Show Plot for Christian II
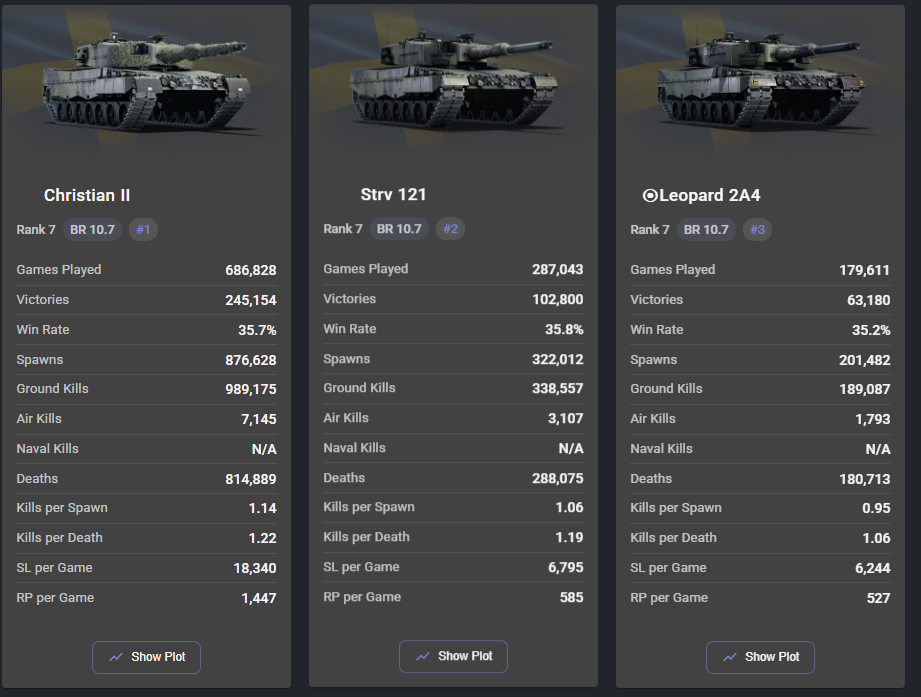The height and width of the screenshot is (697, 921). click(147, 657)
